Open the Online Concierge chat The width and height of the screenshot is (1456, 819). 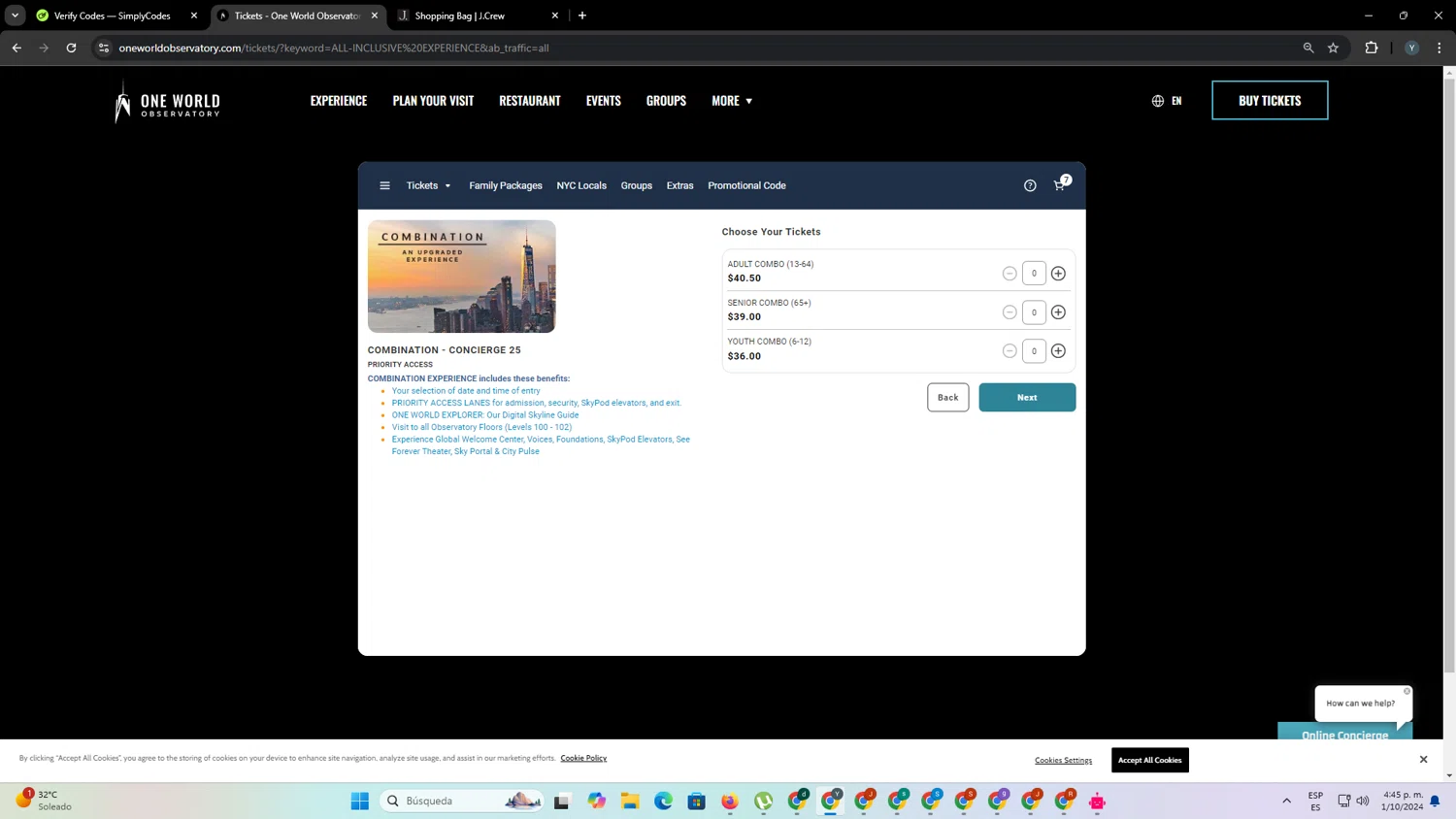pos(1344,734)
